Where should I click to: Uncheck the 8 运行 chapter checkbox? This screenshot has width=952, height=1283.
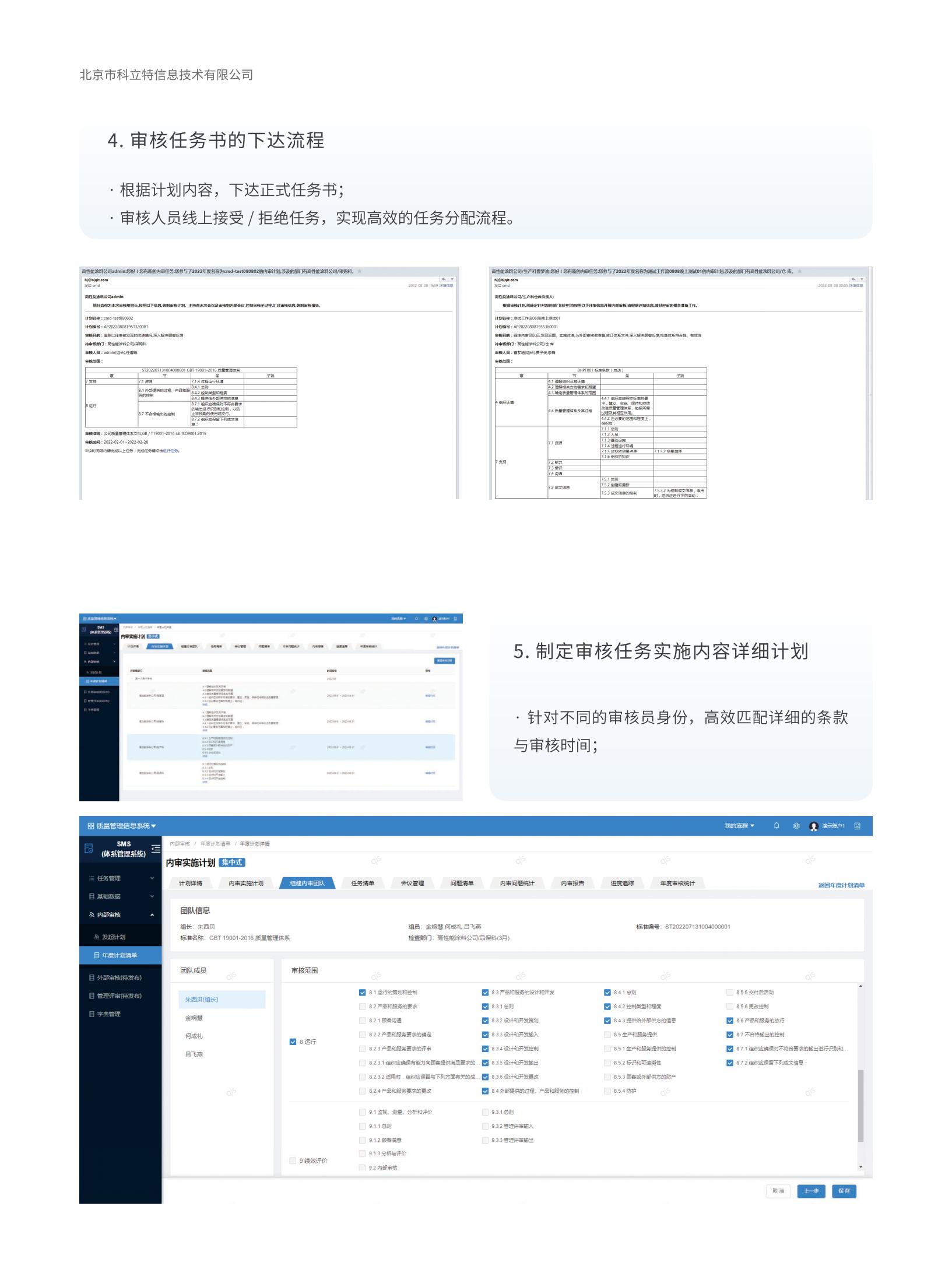coord(293,1042)
